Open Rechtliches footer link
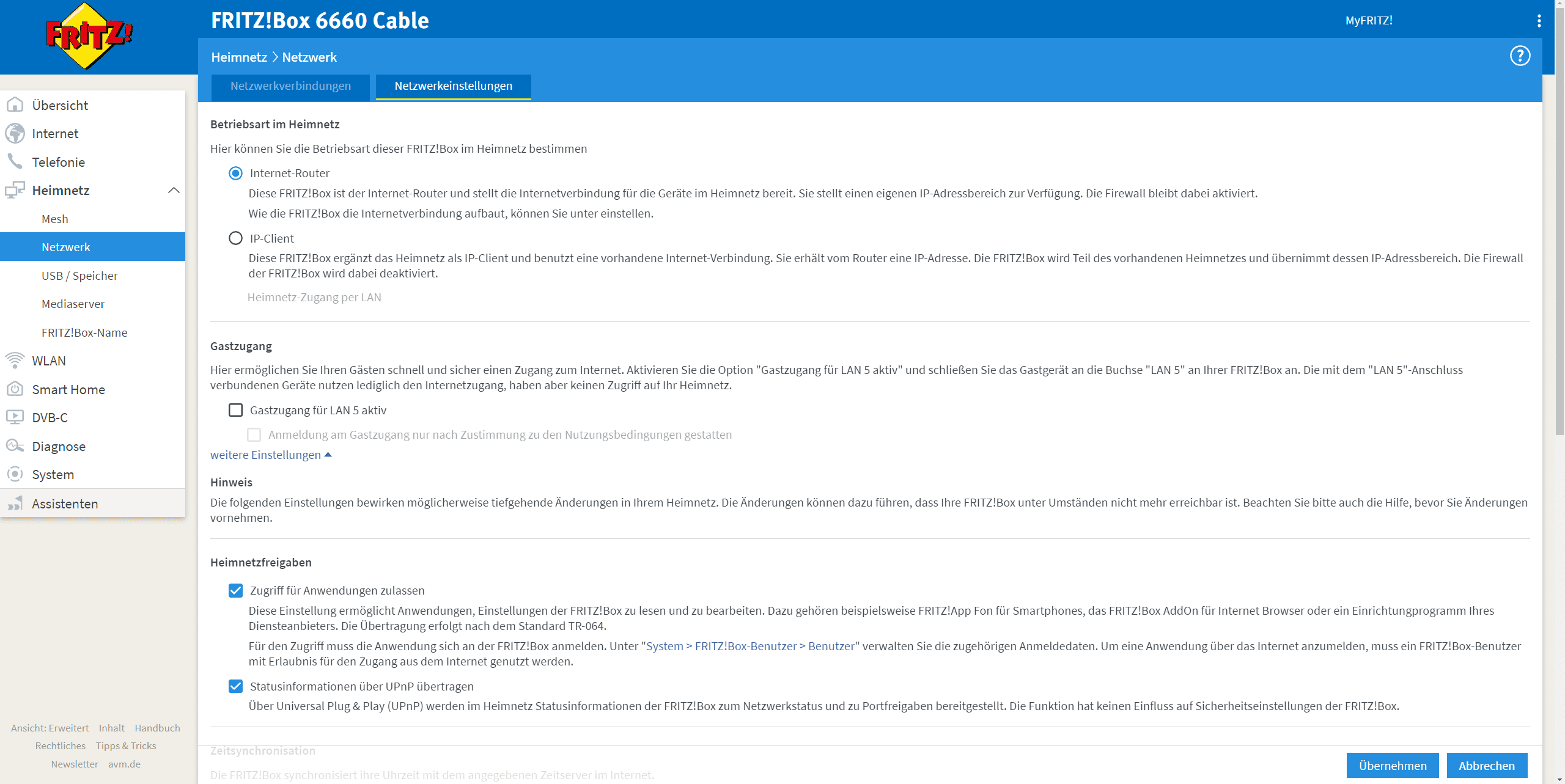1565x784 pixels. click(x=61, y=746)
